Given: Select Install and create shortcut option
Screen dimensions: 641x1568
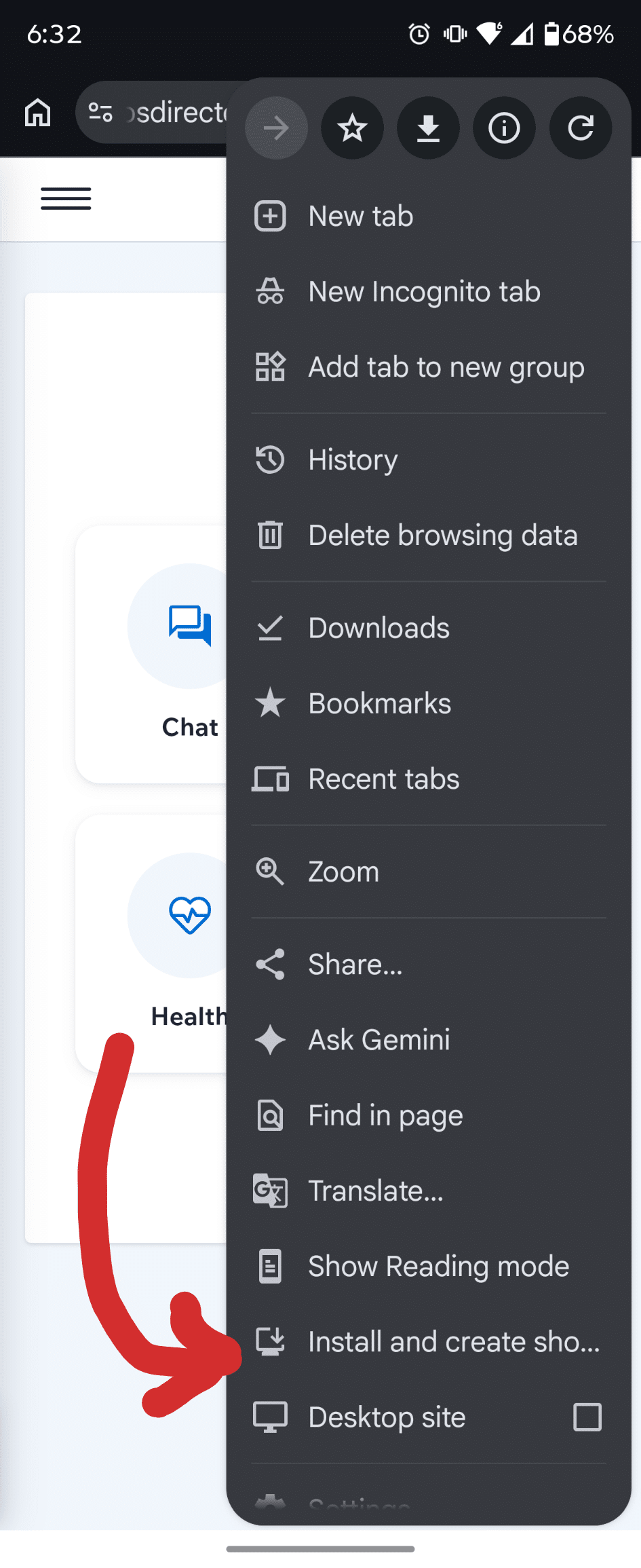Looking at the screenshot, I should click(429, 1342).
